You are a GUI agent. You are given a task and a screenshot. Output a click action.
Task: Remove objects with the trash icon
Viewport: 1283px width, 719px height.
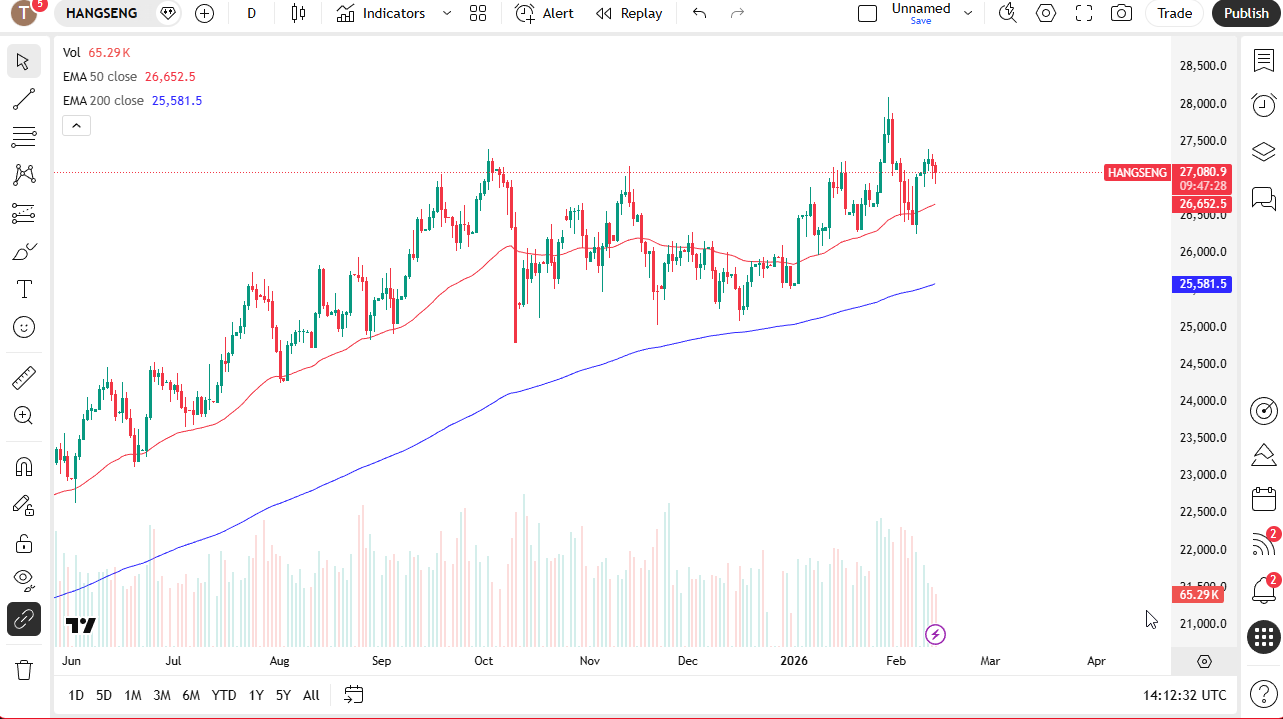tap(24, 669)
